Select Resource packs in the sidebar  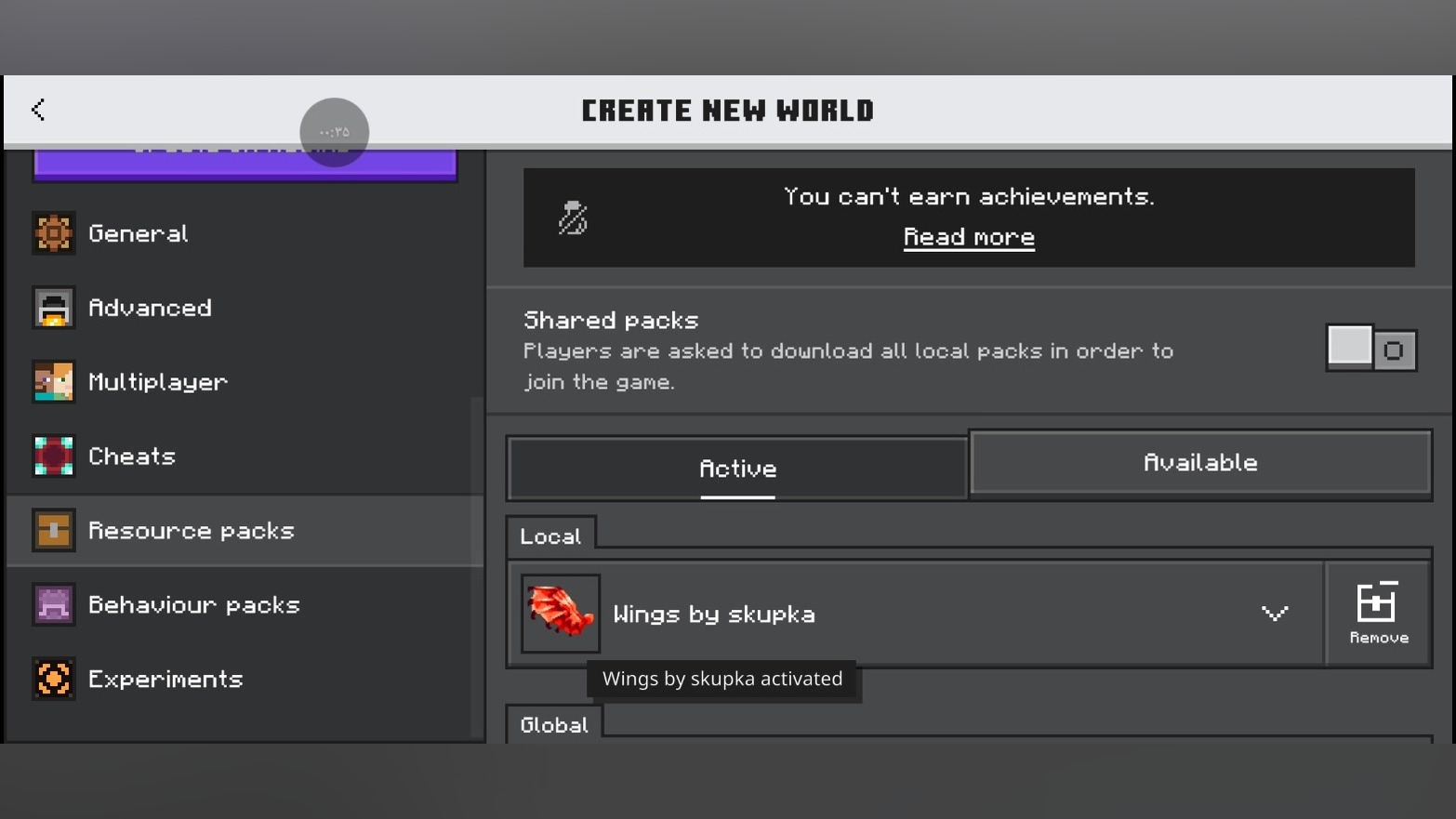click(x=245, y=531)
